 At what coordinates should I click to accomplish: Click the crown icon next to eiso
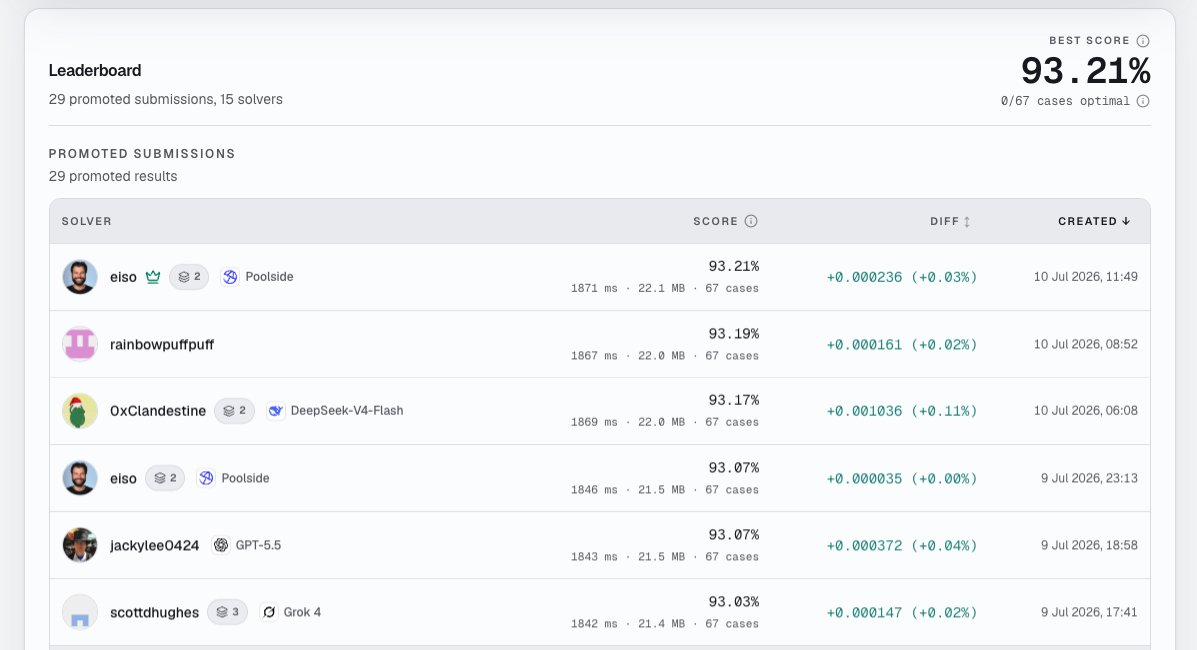[153, 276]
